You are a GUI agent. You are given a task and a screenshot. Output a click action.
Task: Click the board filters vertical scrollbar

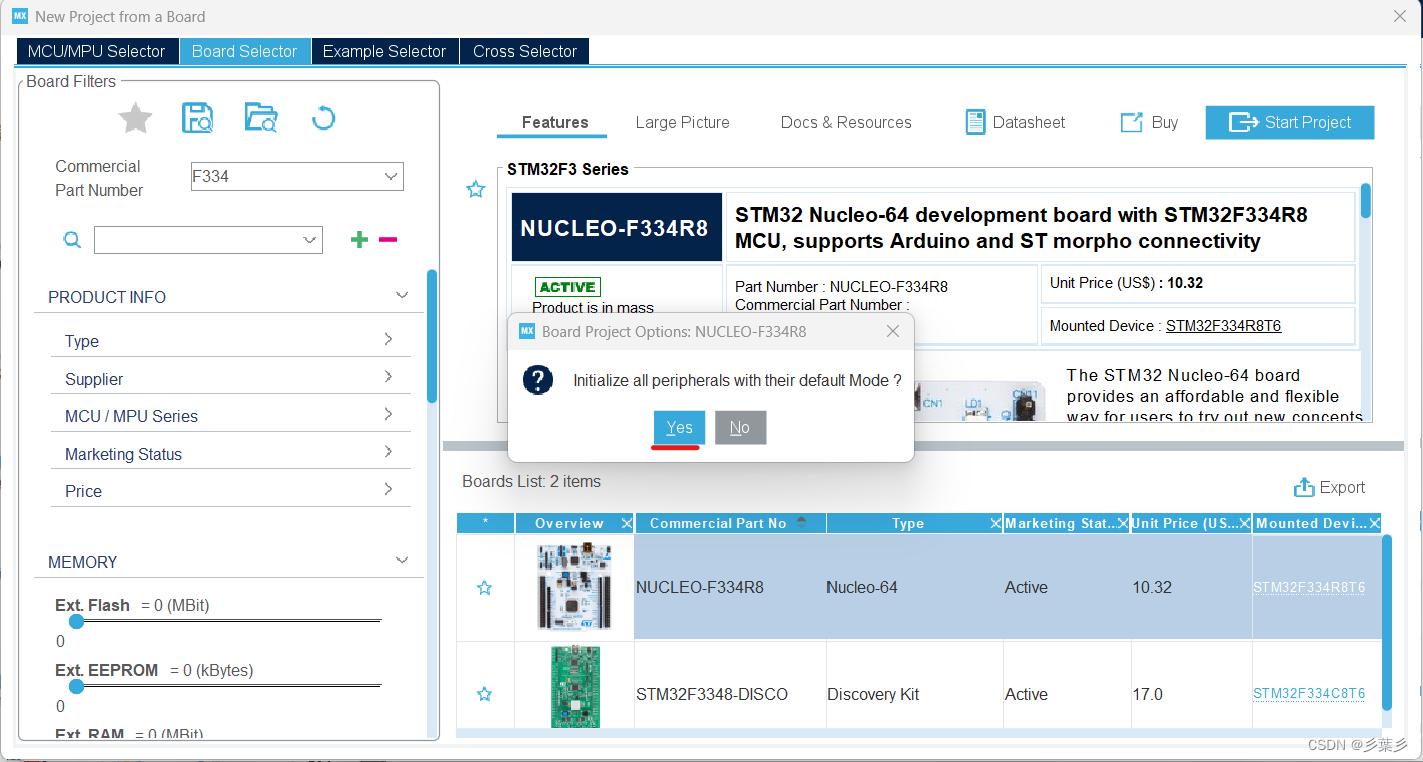click(432, 336)
